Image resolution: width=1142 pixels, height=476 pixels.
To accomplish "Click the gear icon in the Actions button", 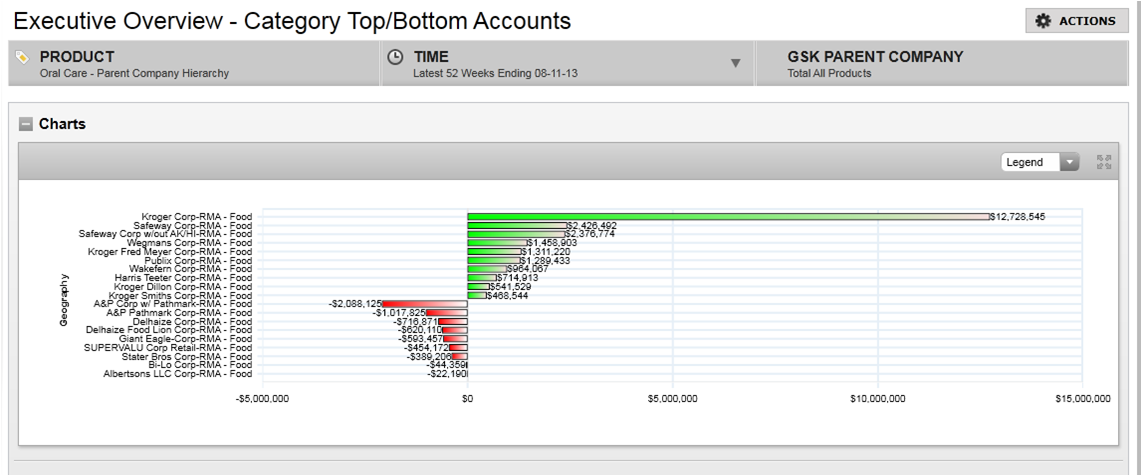I will (1043, 21).
